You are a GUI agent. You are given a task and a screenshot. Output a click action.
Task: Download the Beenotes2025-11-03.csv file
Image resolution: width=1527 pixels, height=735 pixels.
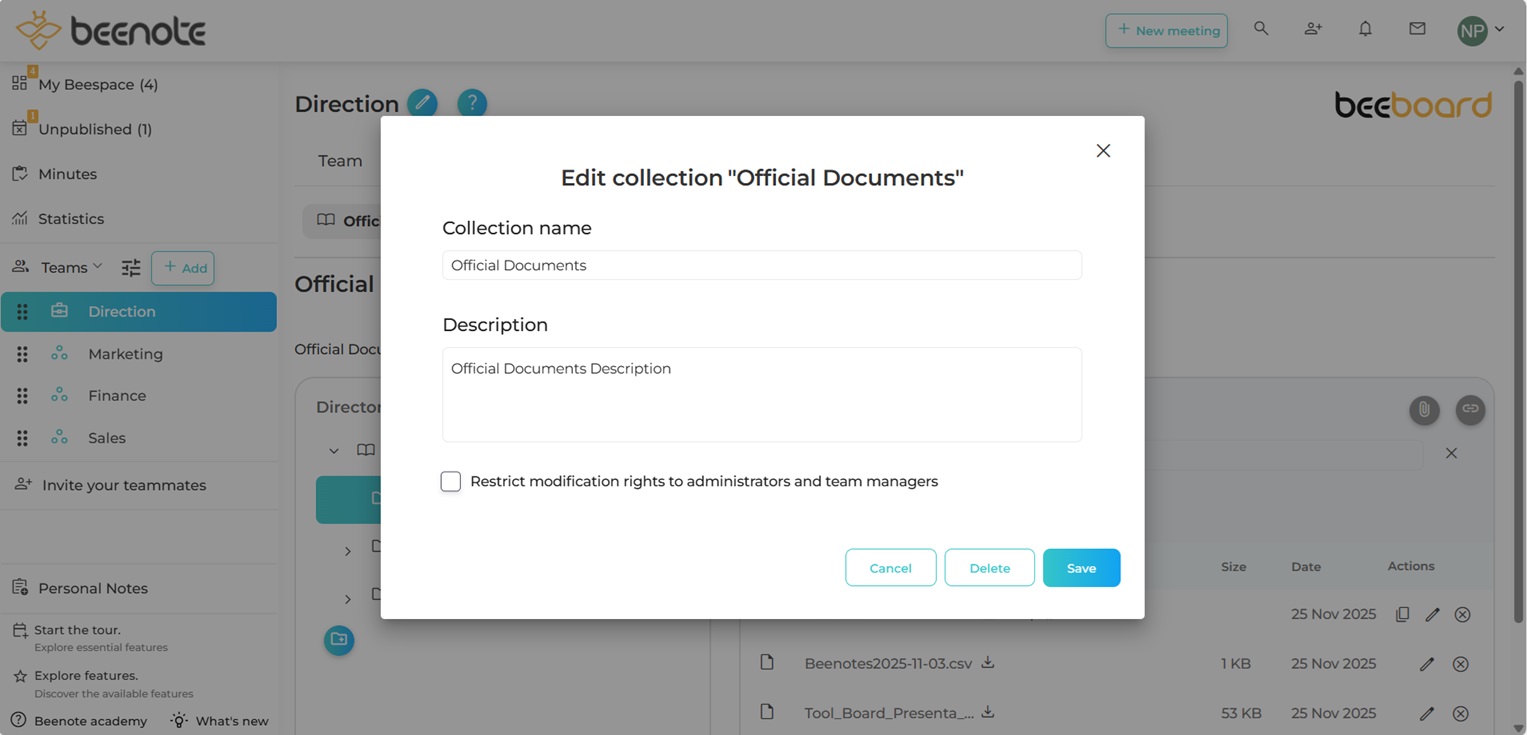tap(987, 662)
